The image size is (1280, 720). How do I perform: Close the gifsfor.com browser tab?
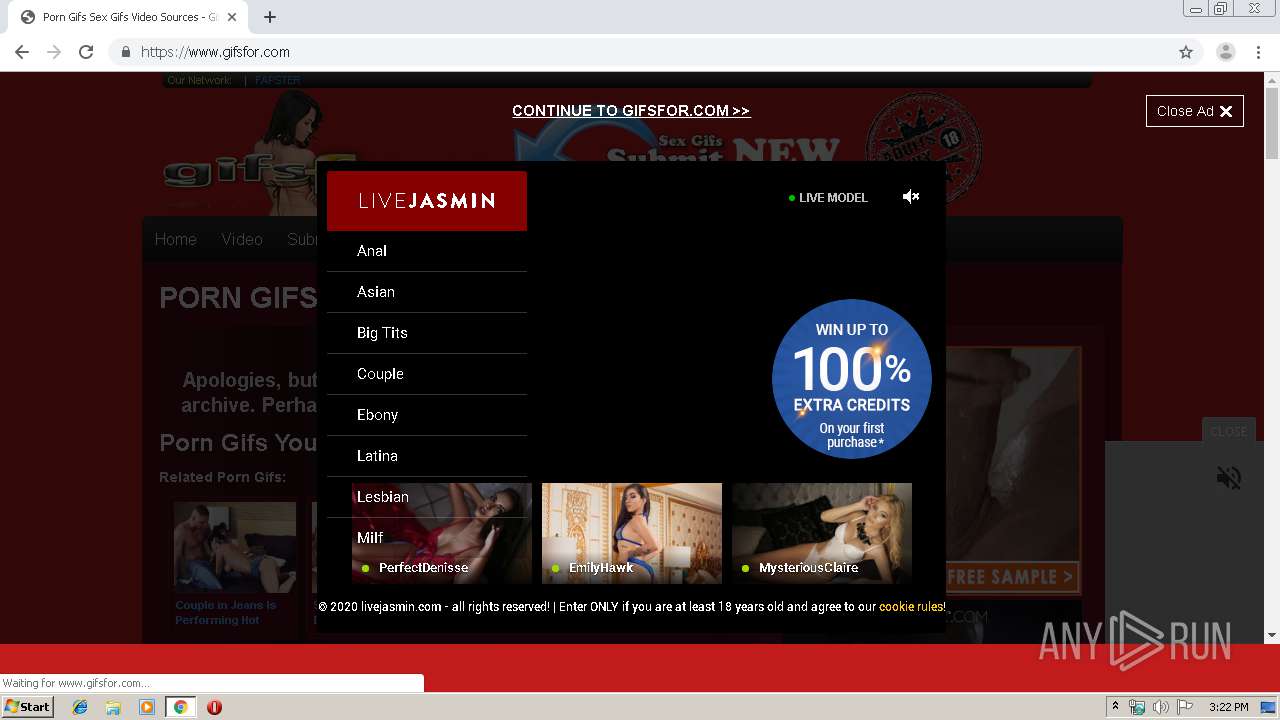[232, 17]
